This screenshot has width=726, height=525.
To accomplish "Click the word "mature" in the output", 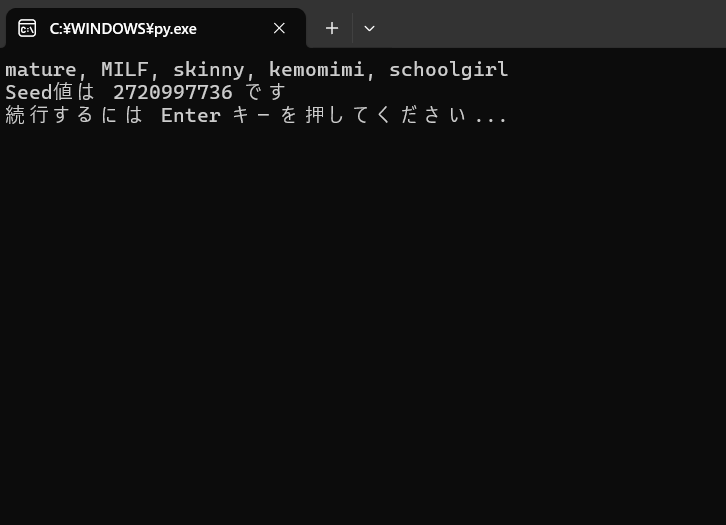I will tap(41, 70).
